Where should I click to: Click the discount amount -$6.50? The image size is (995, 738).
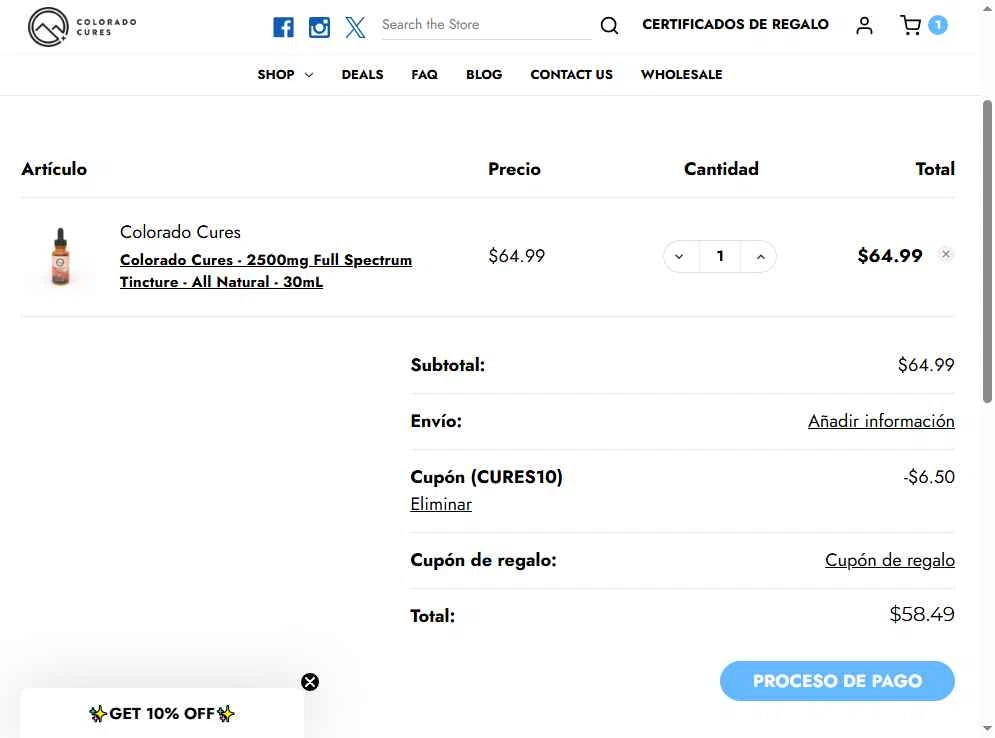coord(928,477)
